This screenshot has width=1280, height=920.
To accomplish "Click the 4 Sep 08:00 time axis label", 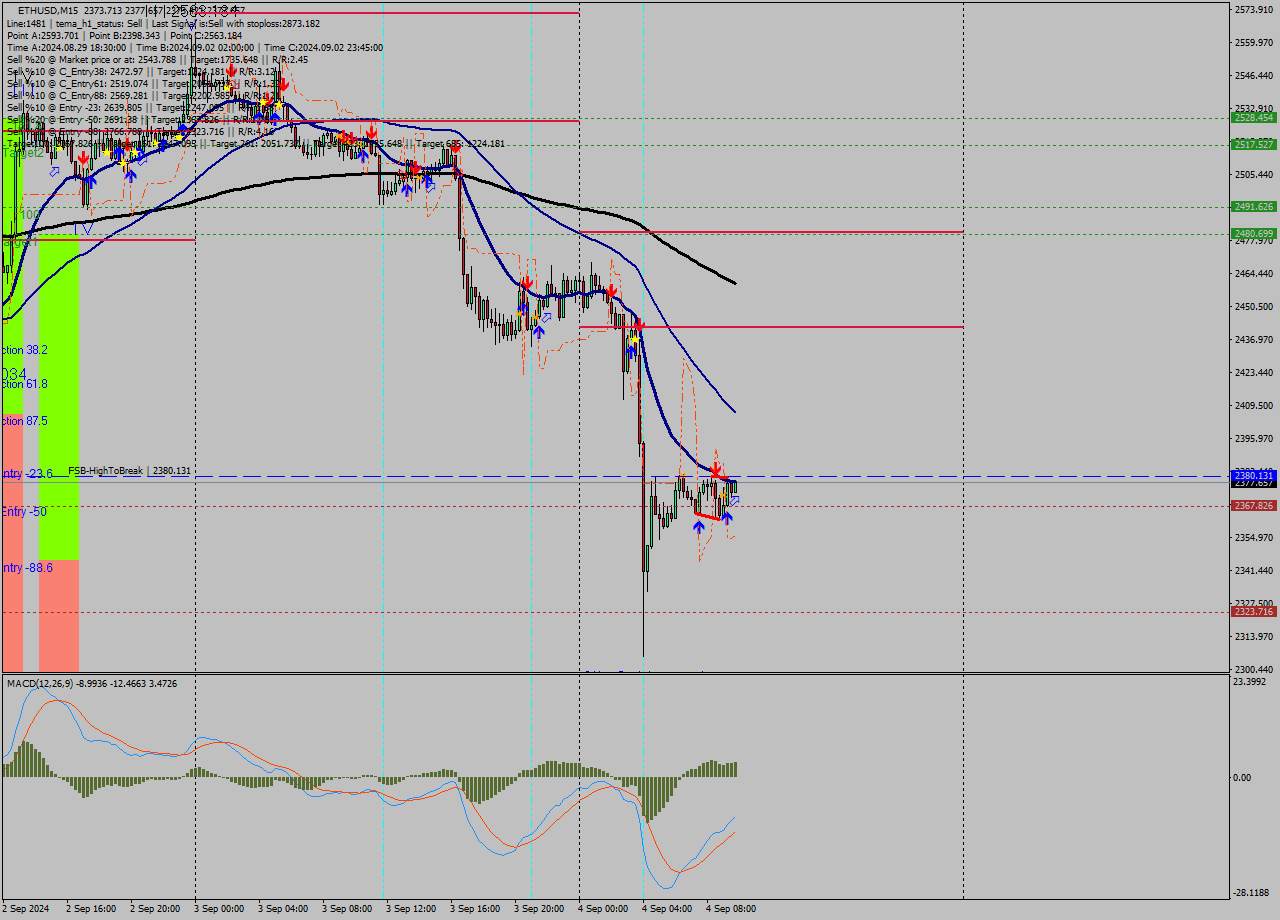I will pyautogui.click(x=730, y=910).
